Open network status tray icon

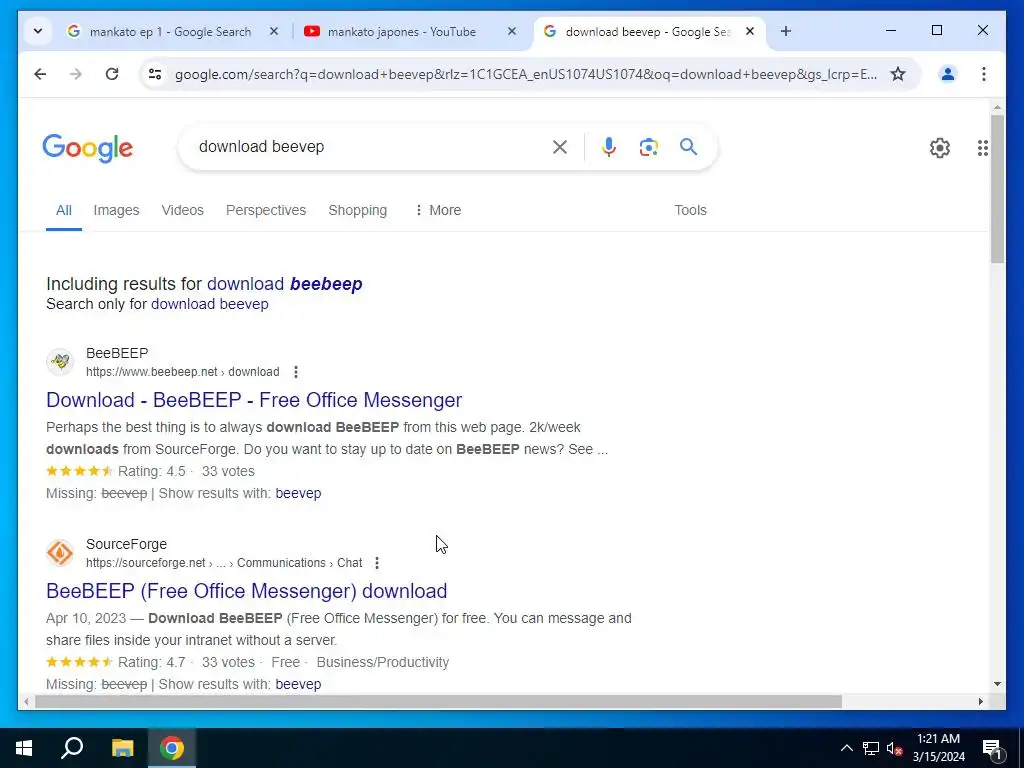click(x=871, y=748)
